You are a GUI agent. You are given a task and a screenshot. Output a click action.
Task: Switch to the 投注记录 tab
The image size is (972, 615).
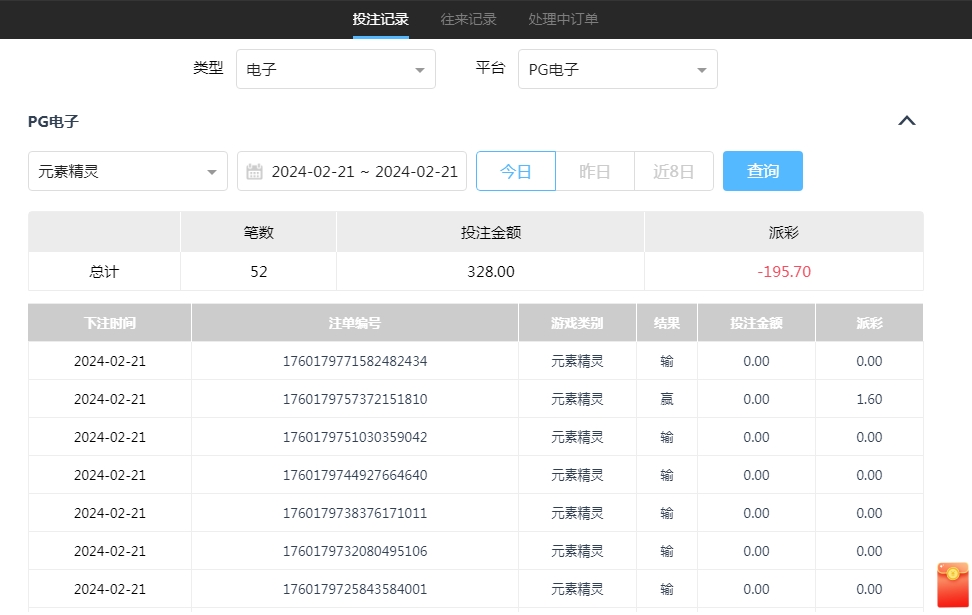coord(380,19)
